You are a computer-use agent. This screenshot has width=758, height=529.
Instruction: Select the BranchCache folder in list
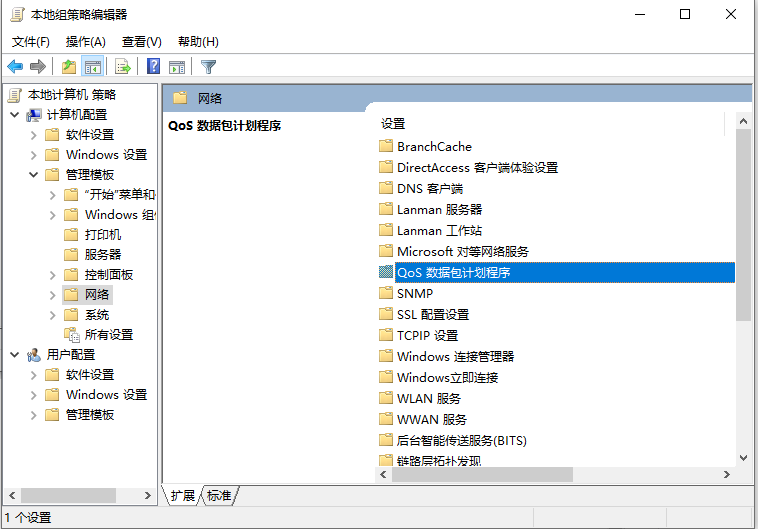[434, 146]
